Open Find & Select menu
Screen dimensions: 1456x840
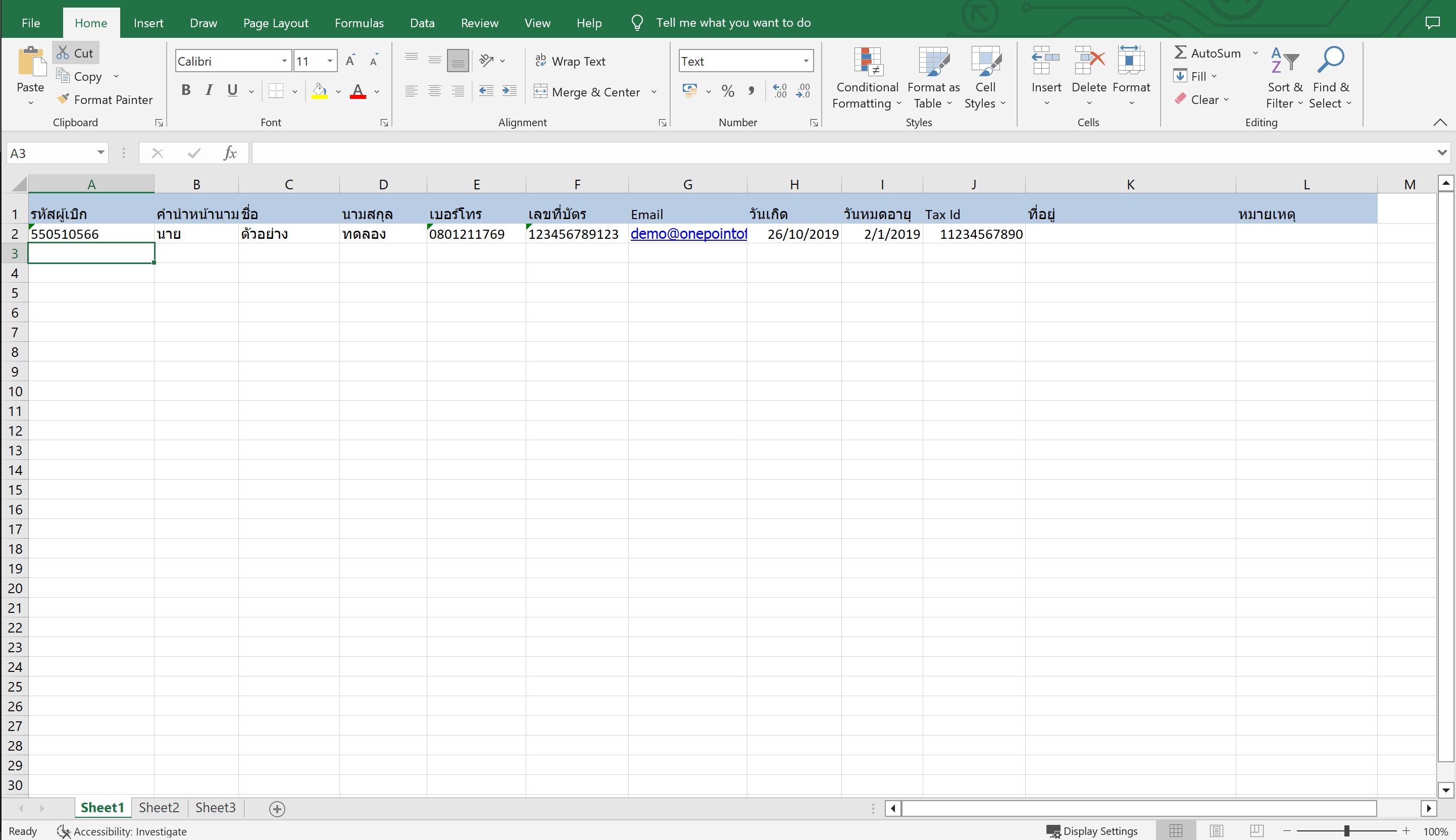[x=1330, y=78]
